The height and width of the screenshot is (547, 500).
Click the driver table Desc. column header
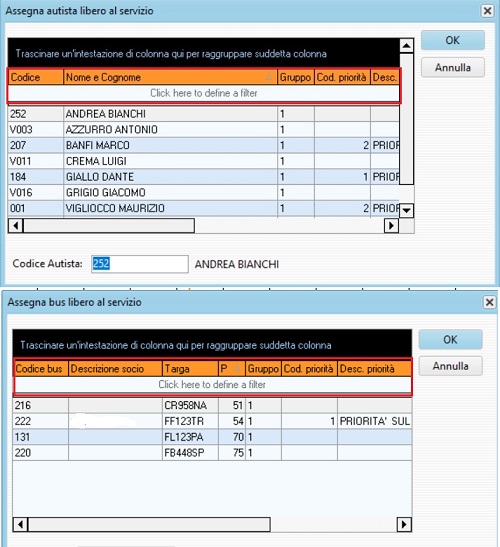click(x=385, y=77)
